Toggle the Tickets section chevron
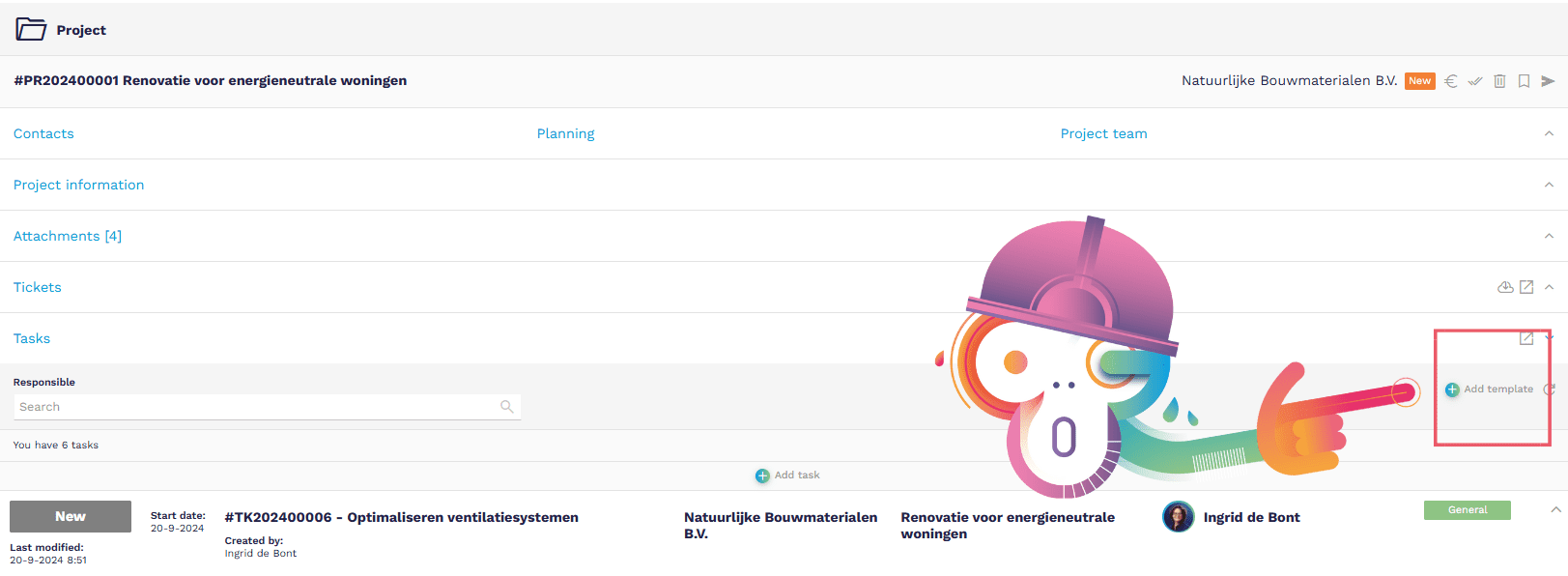Screen dimensions: 1568x576 (1549, 287)
